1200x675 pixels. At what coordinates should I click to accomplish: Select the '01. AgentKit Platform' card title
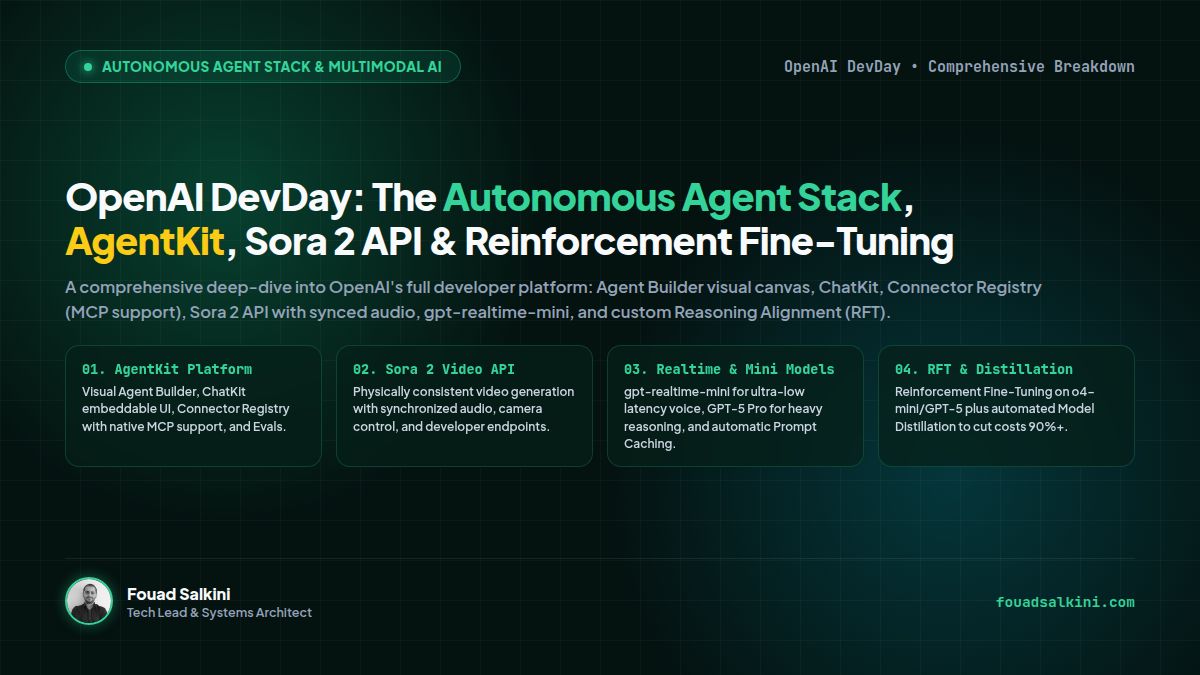coord(167,369)
